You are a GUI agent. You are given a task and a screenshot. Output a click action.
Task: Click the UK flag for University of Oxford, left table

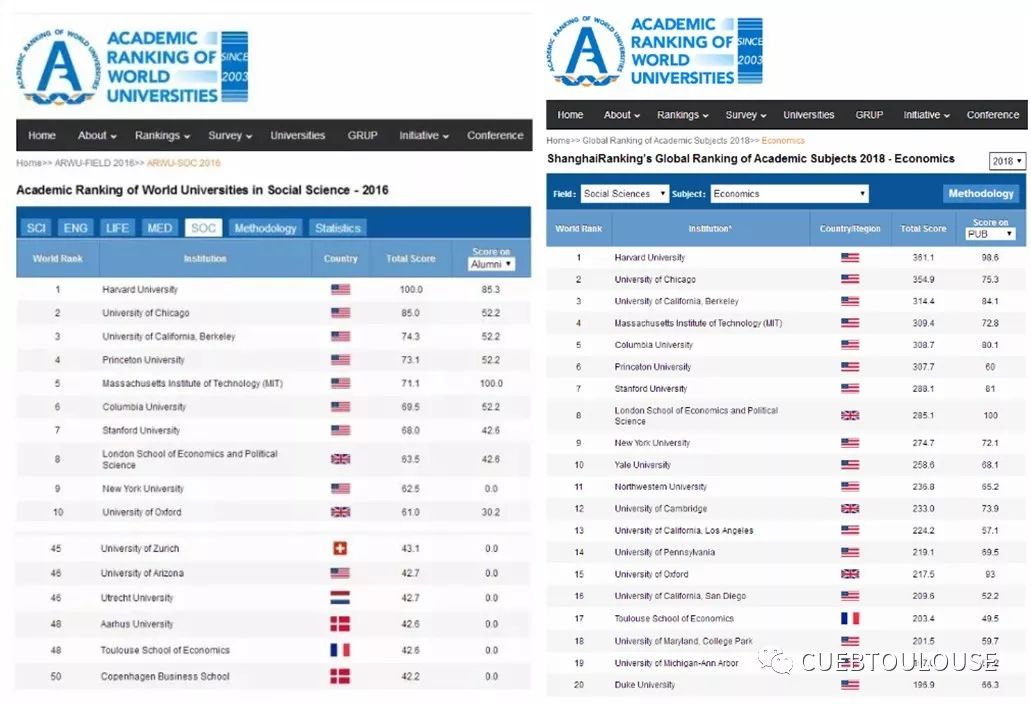340,512
